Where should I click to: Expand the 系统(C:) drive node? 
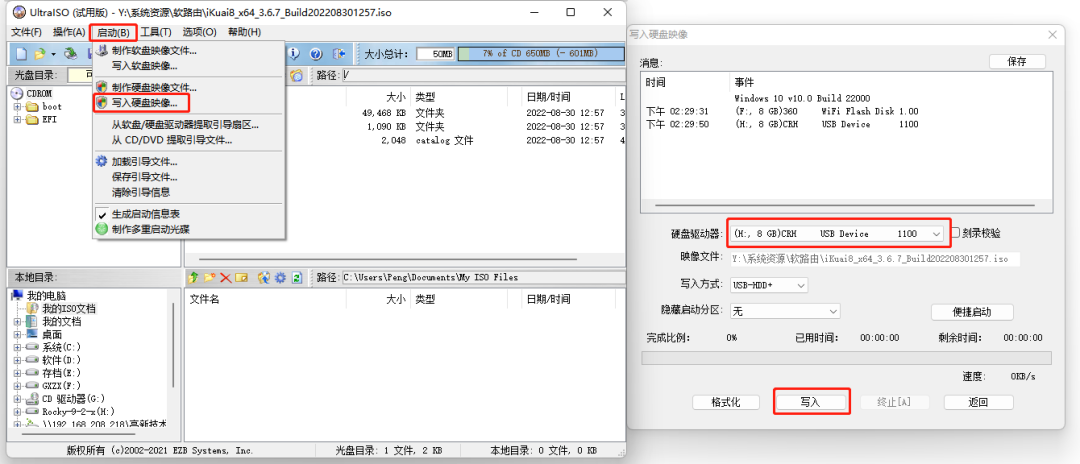coord(17,347)
